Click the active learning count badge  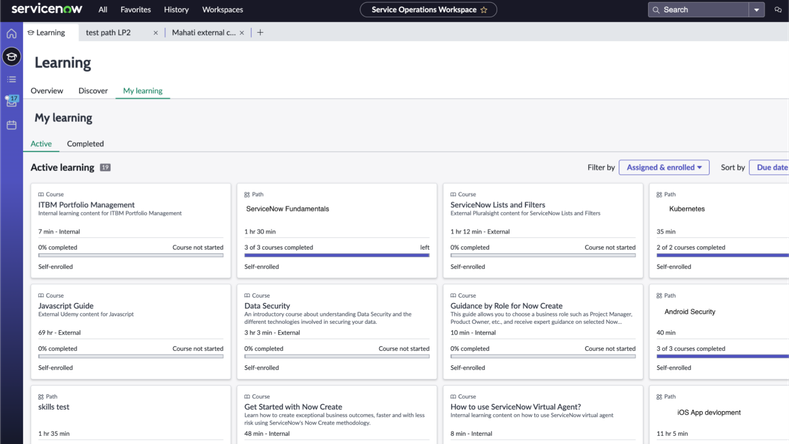point(105,168)
